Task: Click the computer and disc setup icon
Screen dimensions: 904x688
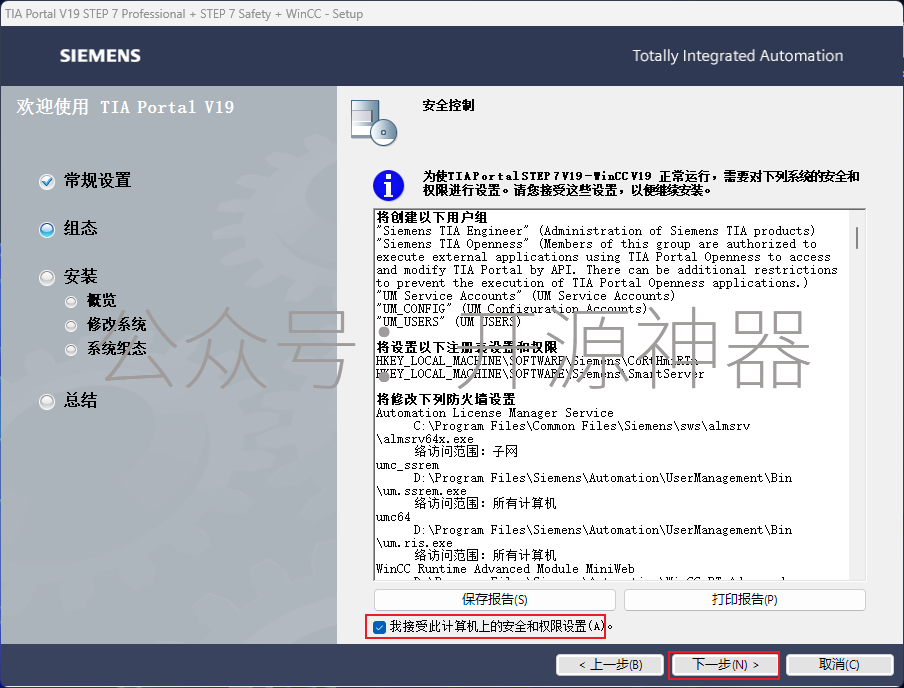Action: (x=374, y=123)
